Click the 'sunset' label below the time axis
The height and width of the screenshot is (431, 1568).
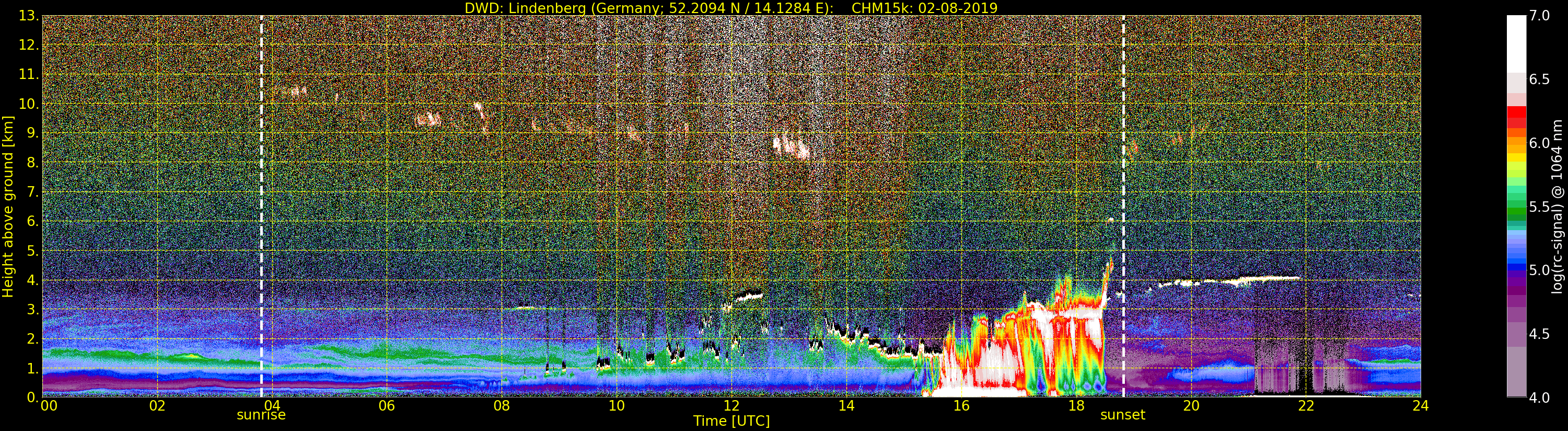tap(1122, 415)
